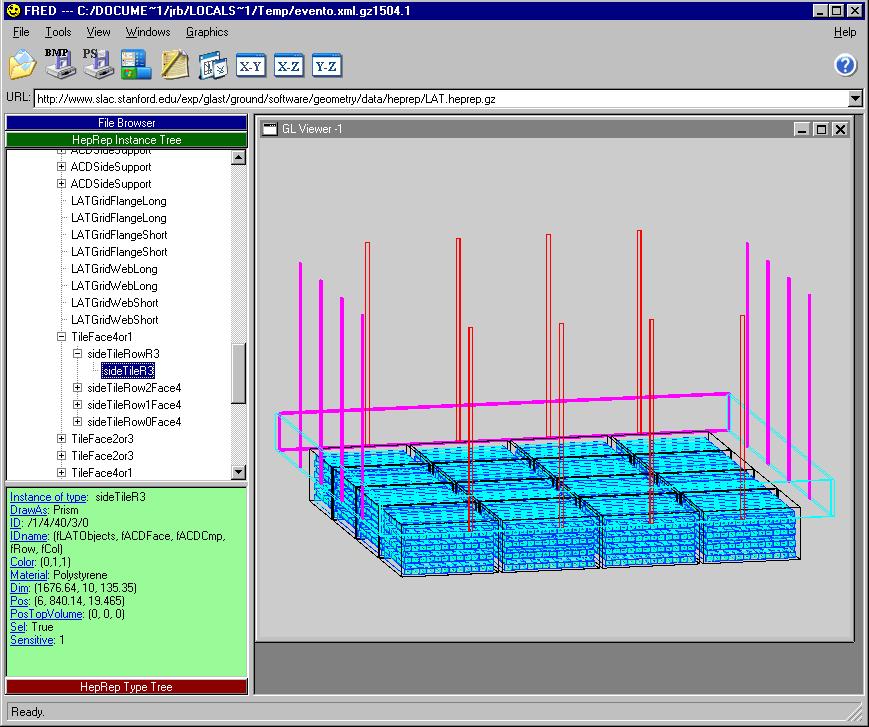This screenshot has width=869, height=727.
Task: Maximize the GL Viewer window
Action: pos(821,129)
